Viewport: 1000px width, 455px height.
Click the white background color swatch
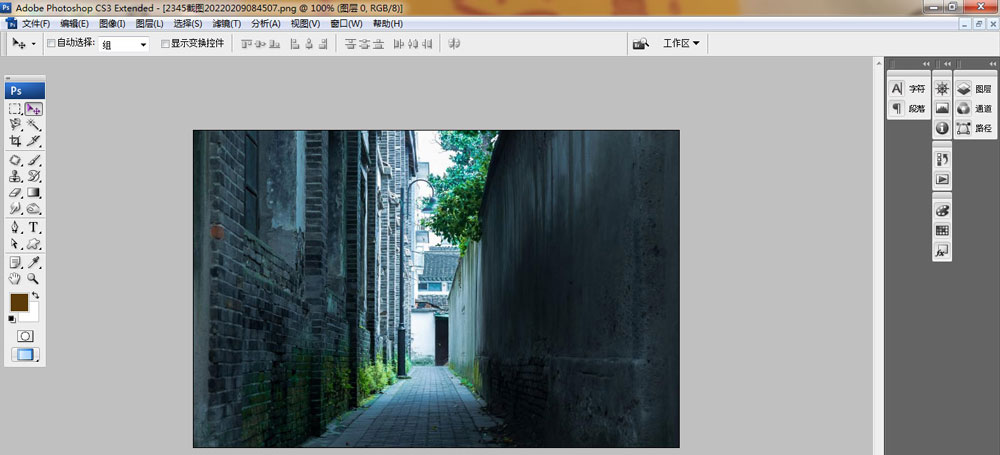pos(31,315)
